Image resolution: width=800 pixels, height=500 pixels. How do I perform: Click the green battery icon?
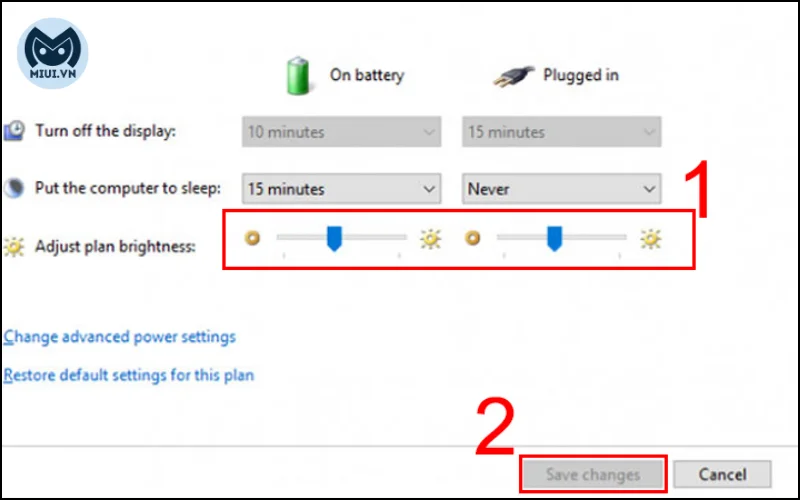tap(297, 76)
